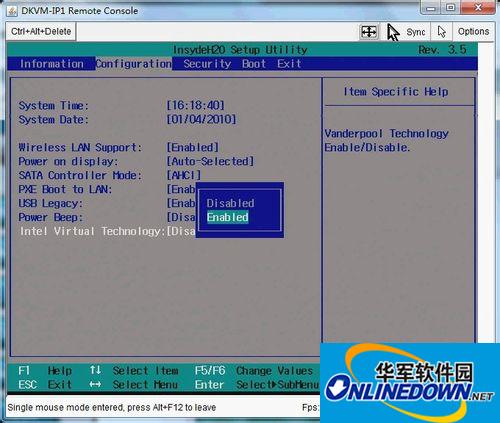Click the SATA Controller Mode label
Viewport: 500px width, 423px height.
[80, 175]
